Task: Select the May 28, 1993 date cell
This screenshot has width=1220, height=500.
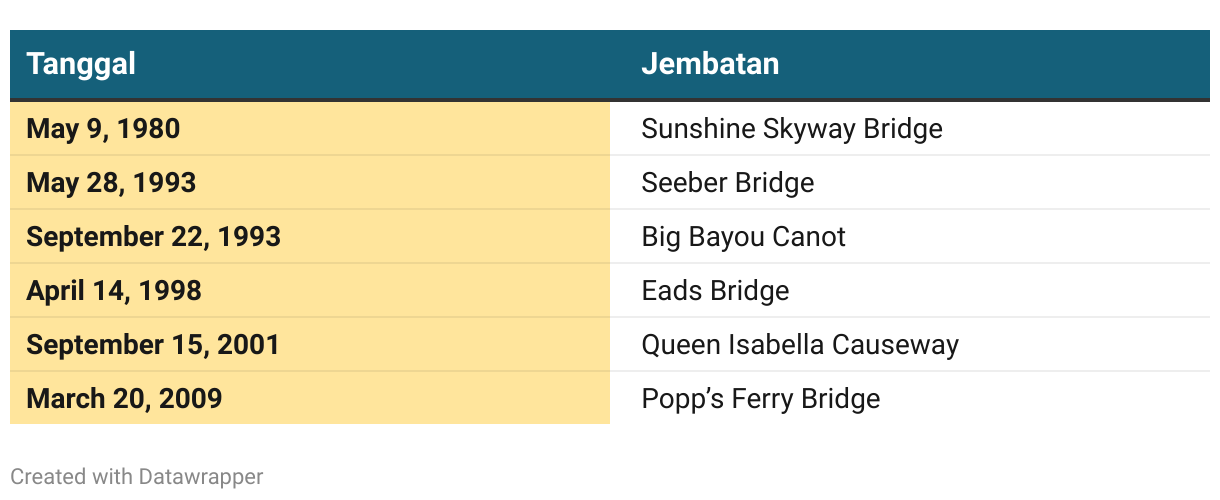Action: (x=310, y=183)
